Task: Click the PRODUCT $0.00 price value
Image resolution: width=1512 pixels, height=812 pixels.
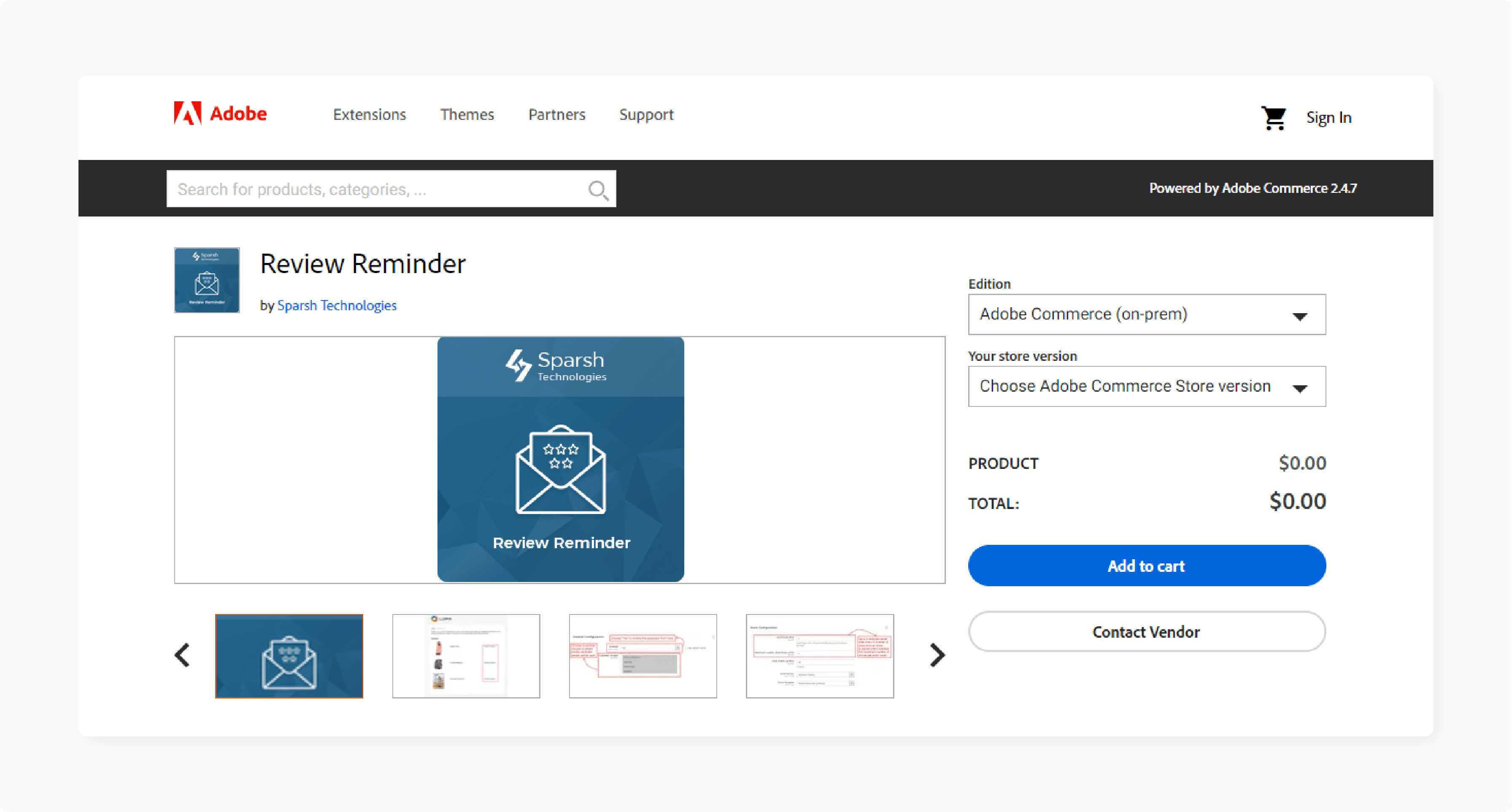Action: tap(1302, 463)
